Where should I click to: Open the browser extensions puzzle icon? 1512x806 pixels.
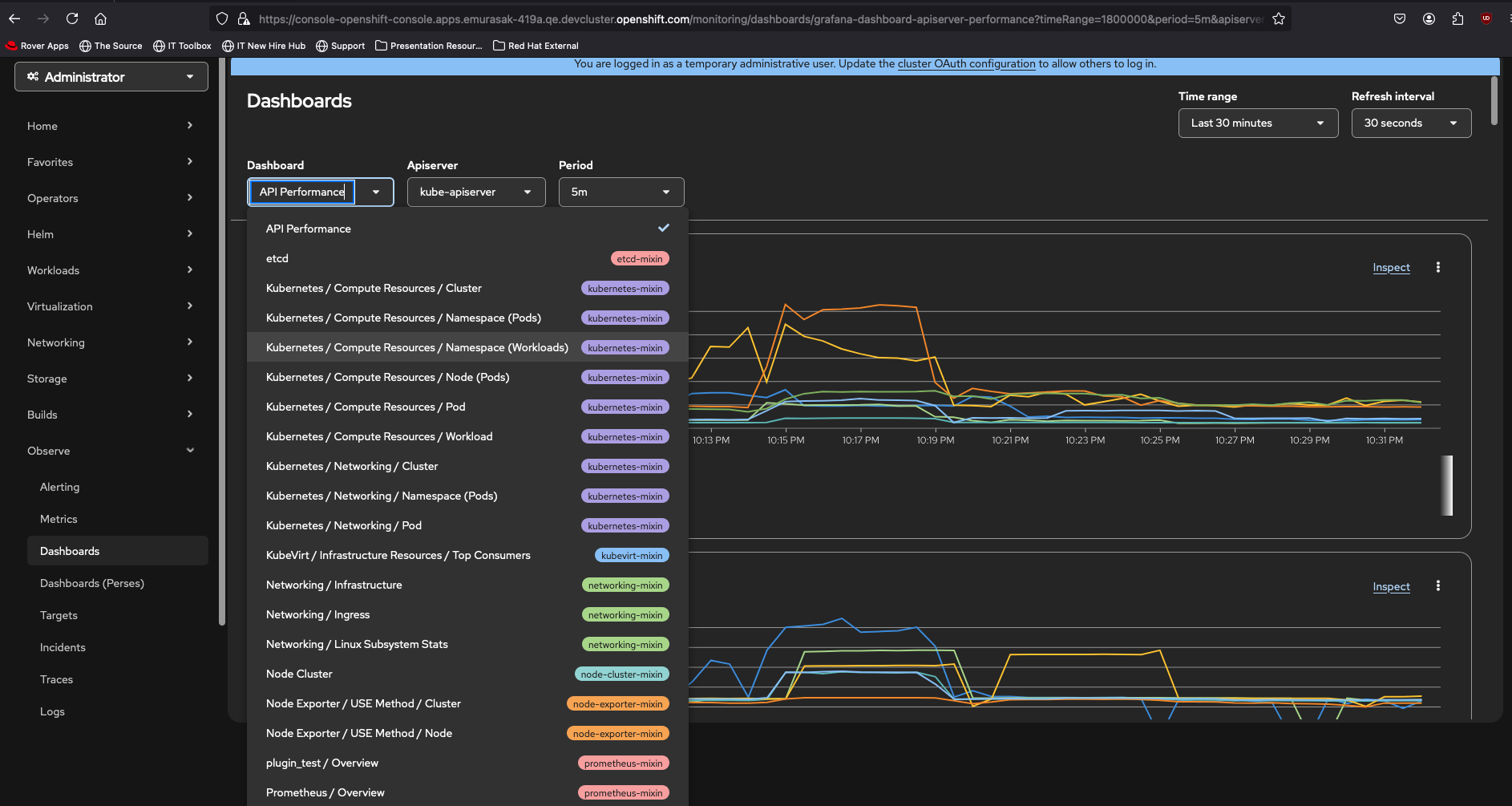(1457, 18)
